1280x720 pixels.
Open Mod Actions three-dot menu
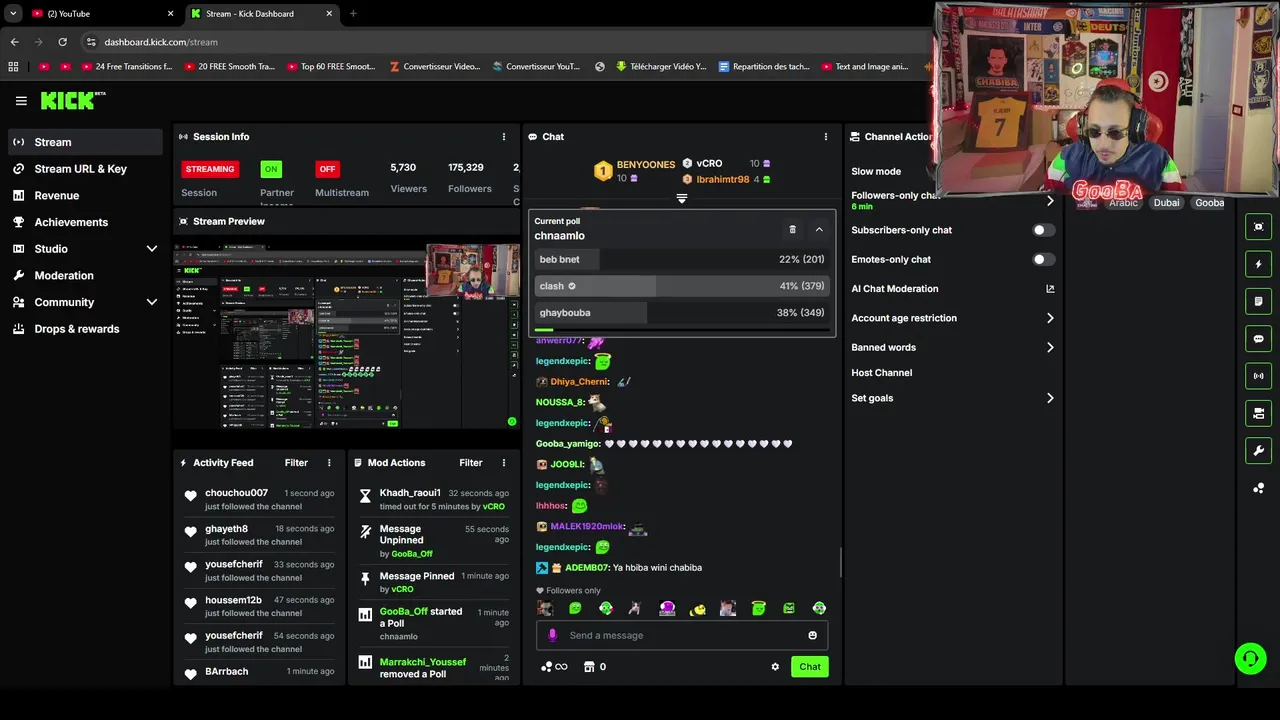click(x=504, y=463)
